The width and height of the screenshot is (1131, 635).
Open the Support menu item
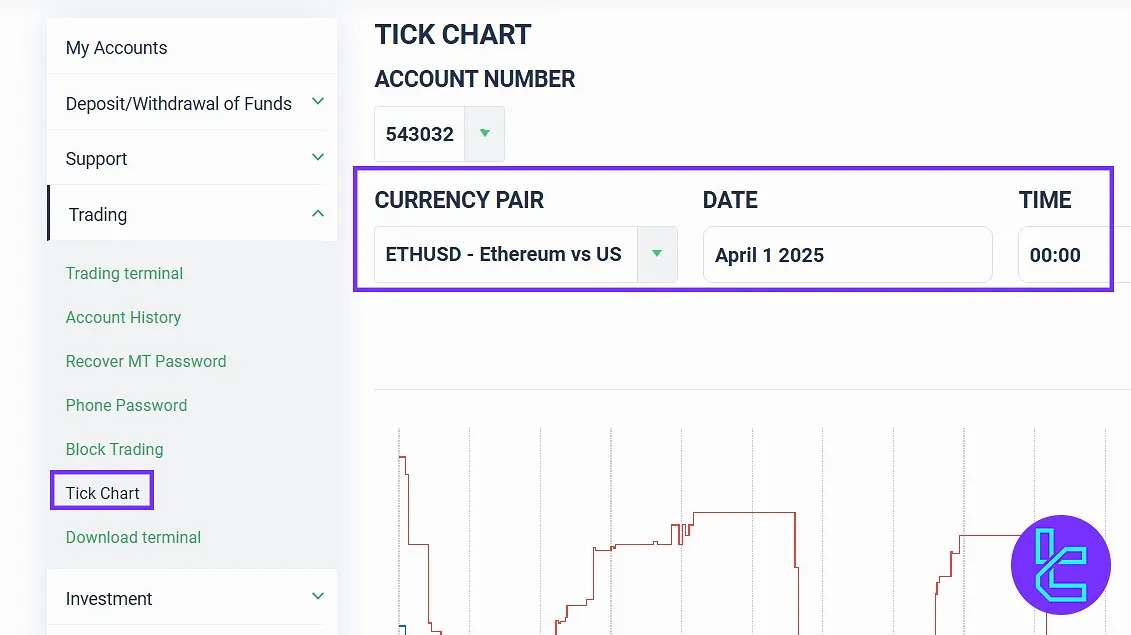[96, 159]
